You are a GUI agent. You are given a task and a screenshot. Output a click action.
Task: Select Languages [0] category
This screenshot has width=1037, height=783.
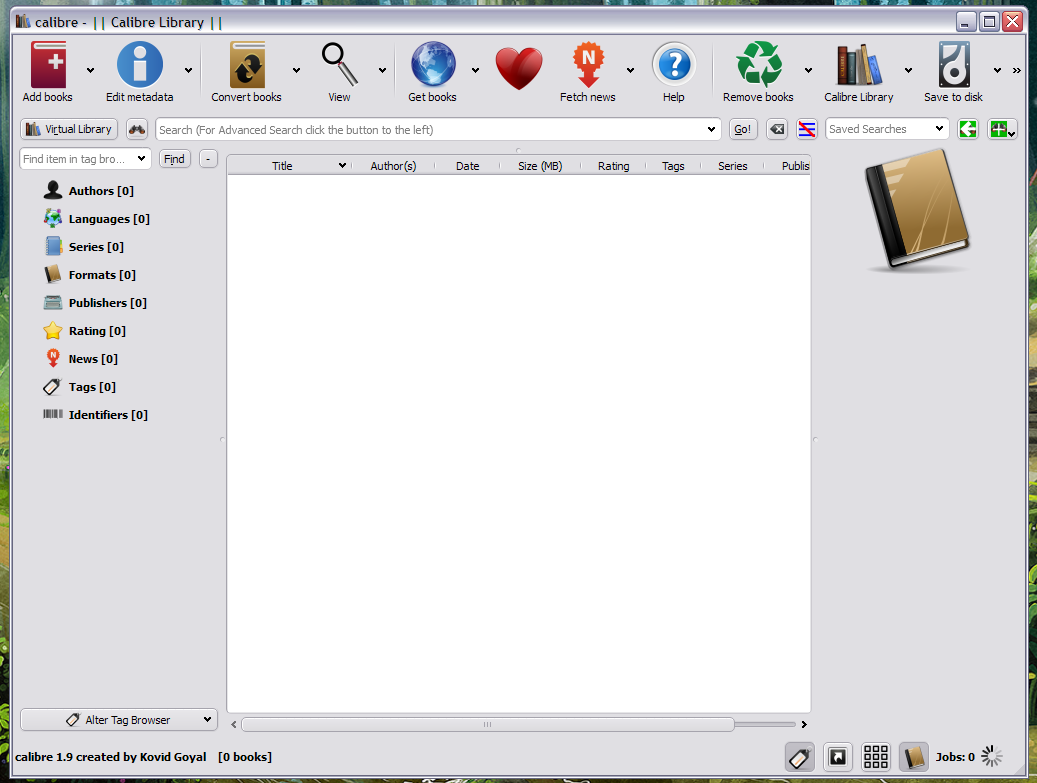pos(109,219)
